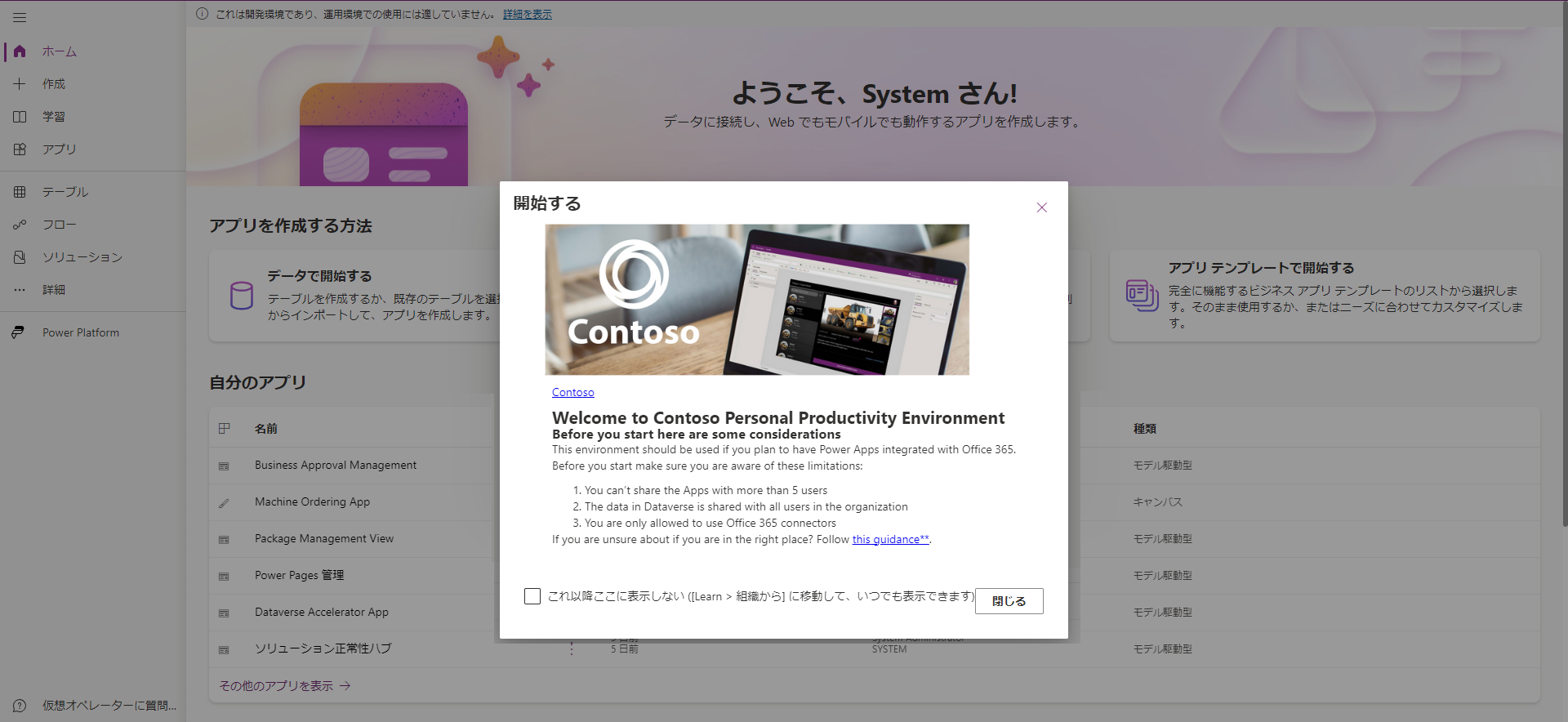Screen dimensions: 1568x722
Task: Open the 詳細を表示 link in banner
Action: click(528, 15)
